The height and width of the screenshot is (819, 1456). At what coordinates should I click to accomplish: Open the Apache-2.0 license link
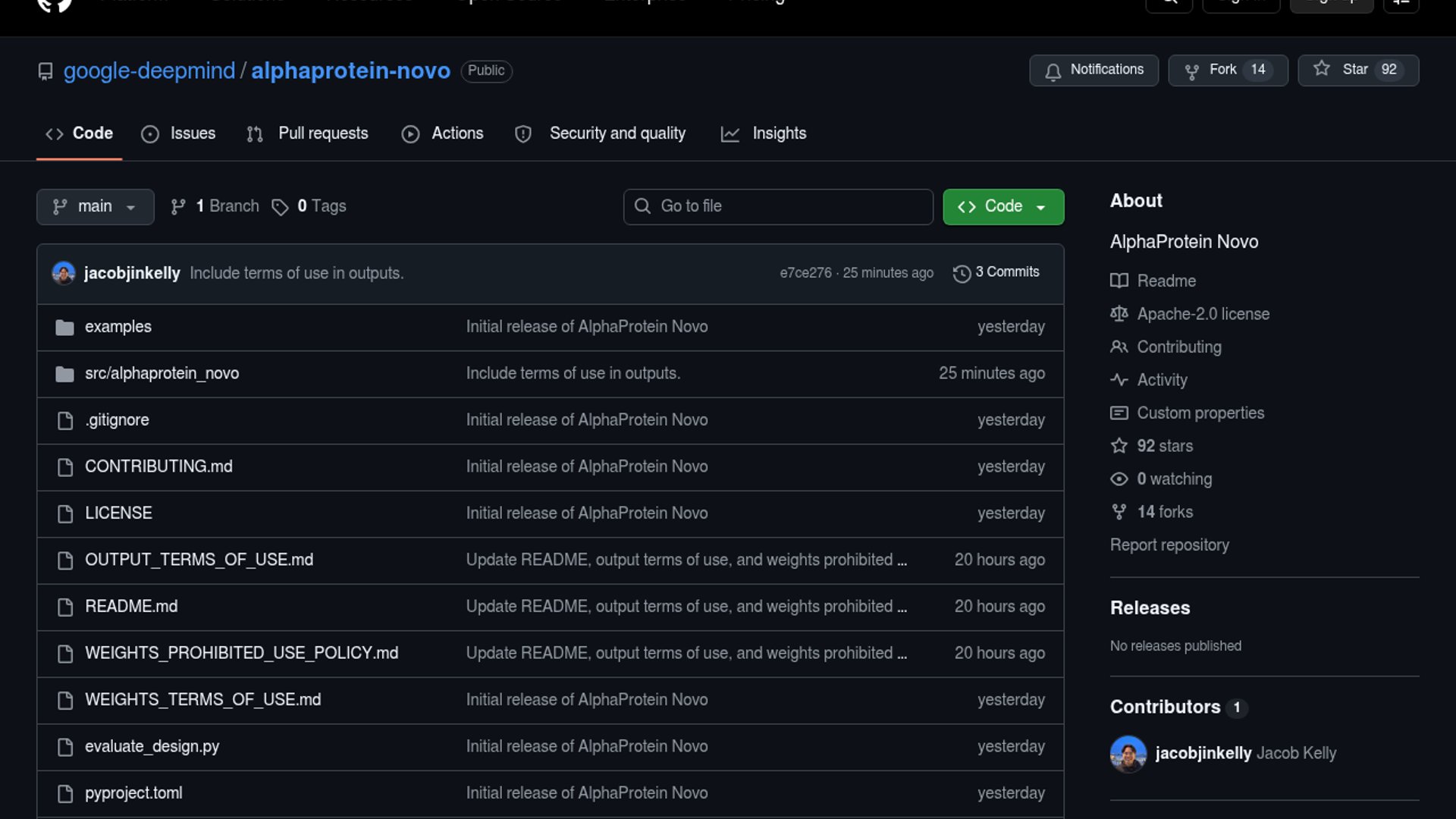click(1203, 314)
